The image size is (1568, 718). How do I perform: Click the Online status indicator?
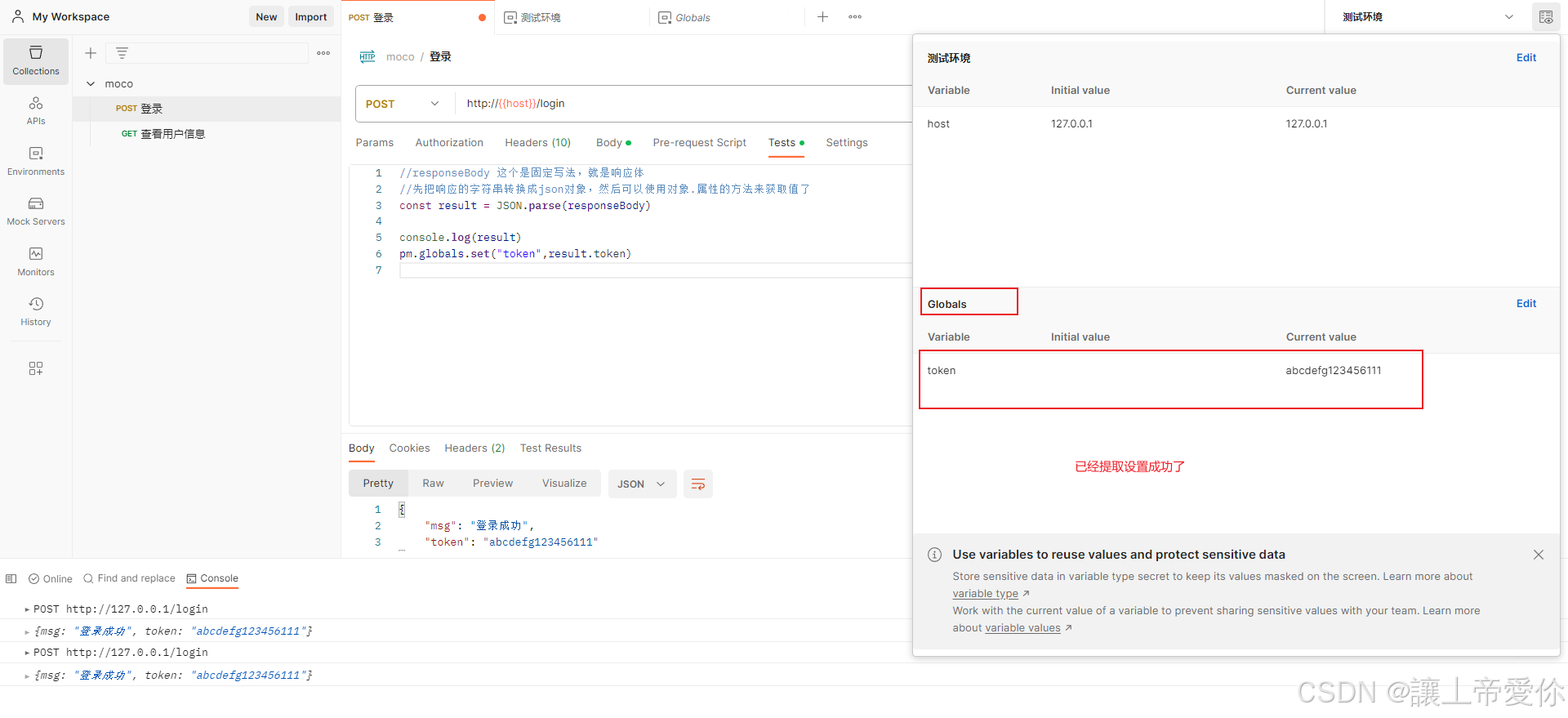tap(51, 578)
